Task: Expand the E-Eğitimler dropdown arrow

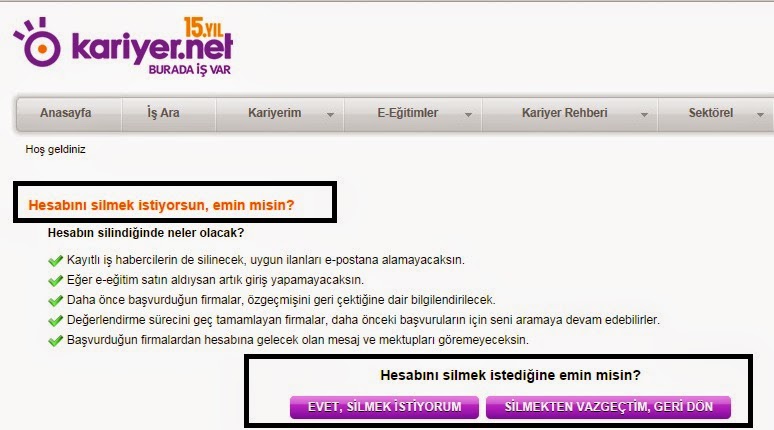Action: coord(468,115)
